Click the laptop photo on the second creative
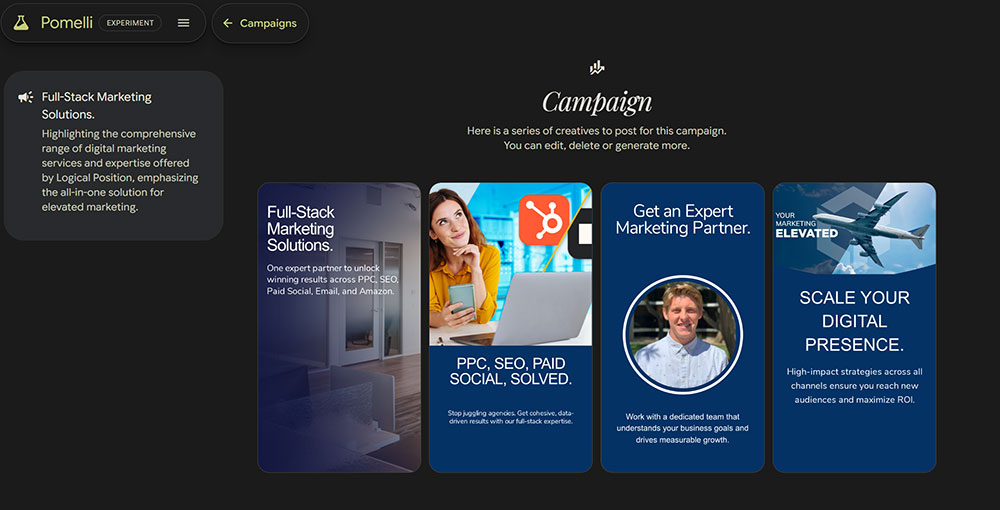The image size is (1000, 510). pyautogui.click(x=541, y=309)
